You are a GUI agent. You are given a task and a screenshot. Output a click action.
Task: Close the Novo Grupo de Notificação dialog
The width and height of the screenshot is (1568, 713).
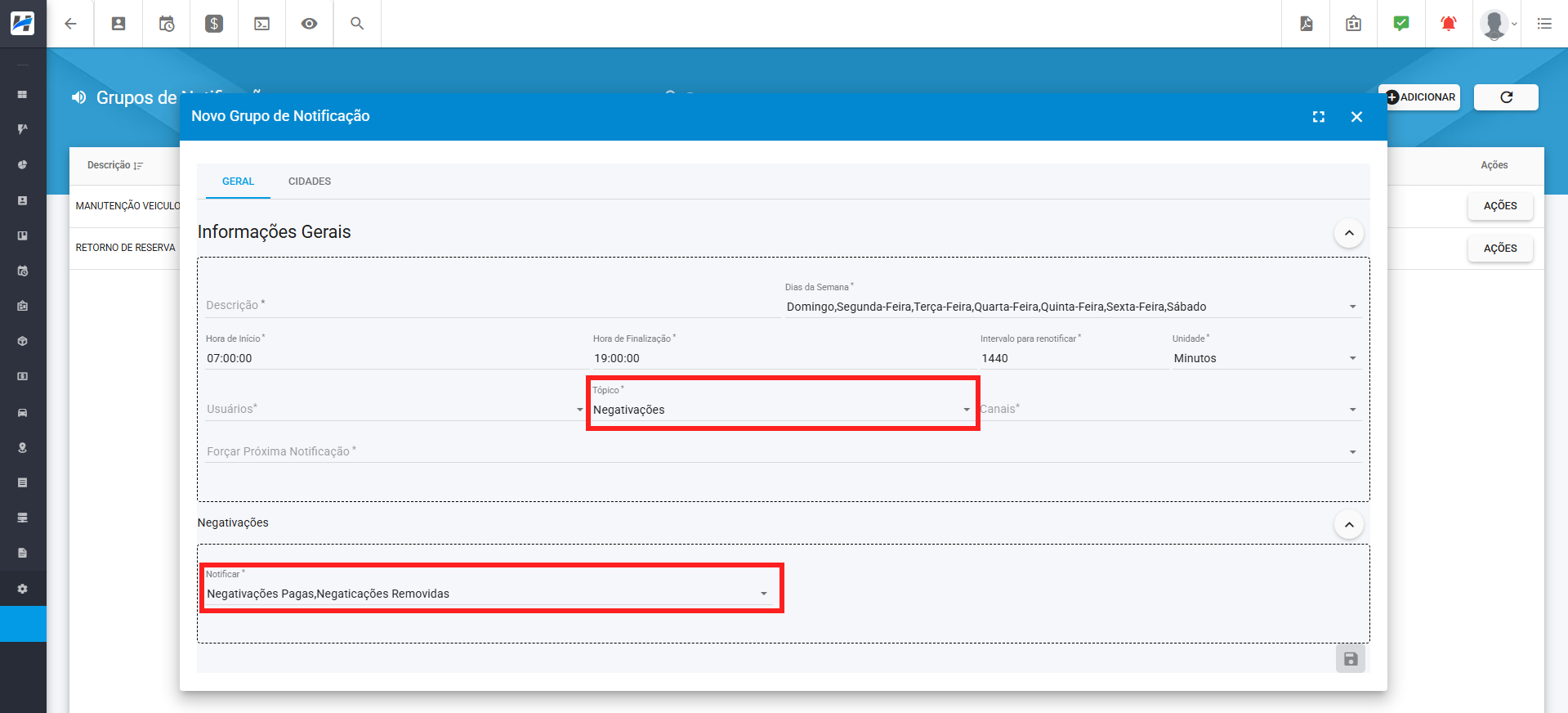pos(1357,117)
